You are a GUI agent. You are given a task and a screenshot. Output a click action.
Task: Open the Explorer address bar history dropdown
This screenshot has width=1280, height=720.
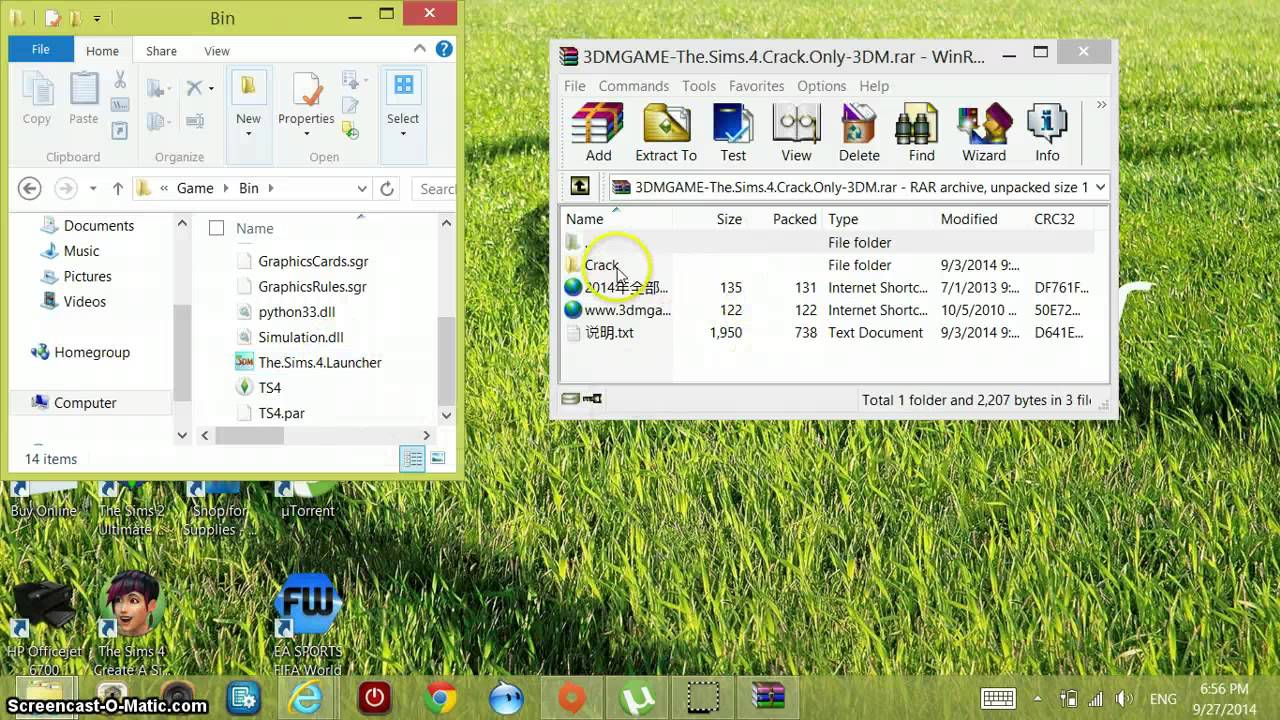click(362, 188)
